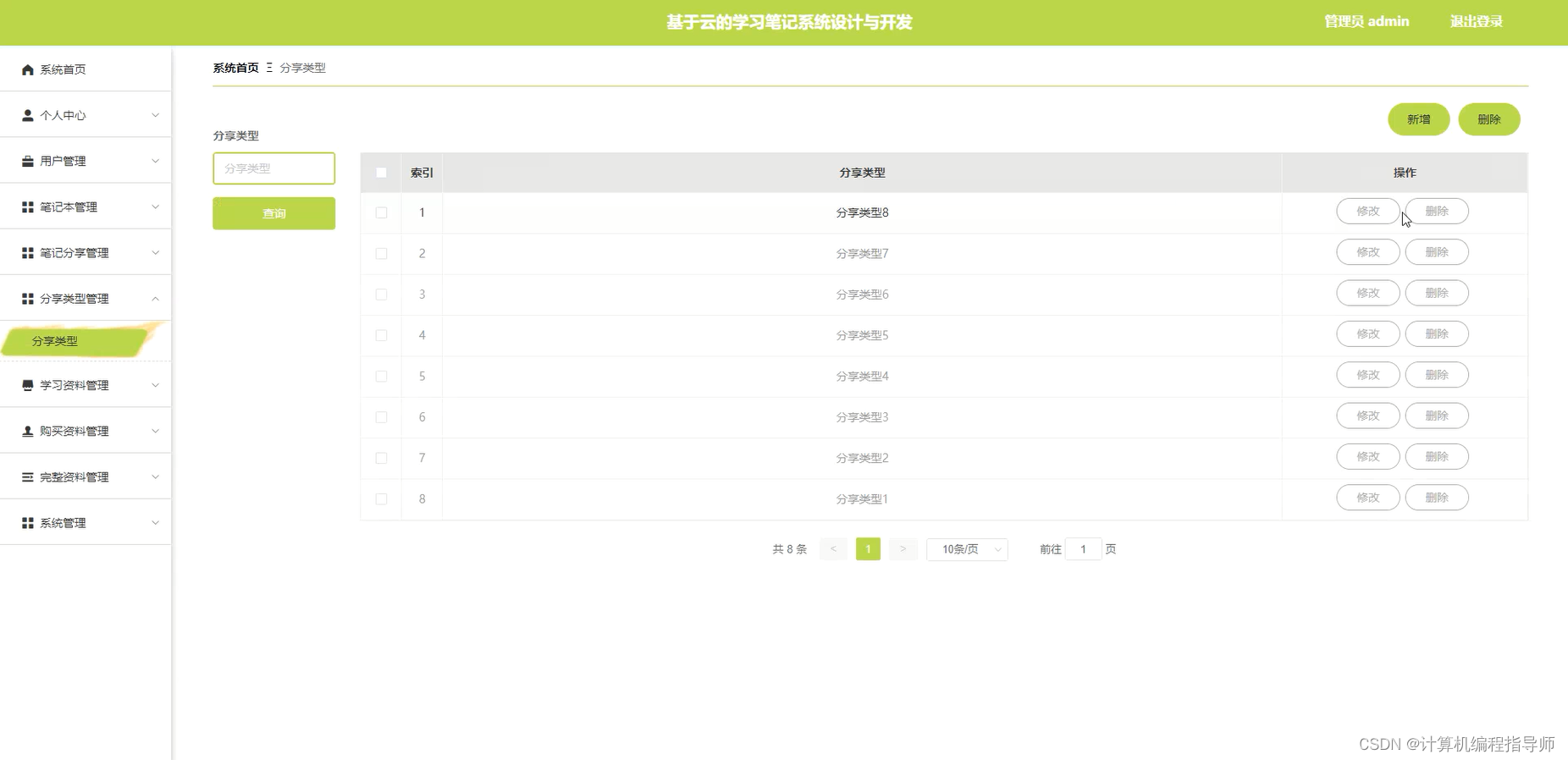Viewport: 1568px width, 760px height.
Task: Click 删除 for row 分享类型8
Action: click(1437, 212)
